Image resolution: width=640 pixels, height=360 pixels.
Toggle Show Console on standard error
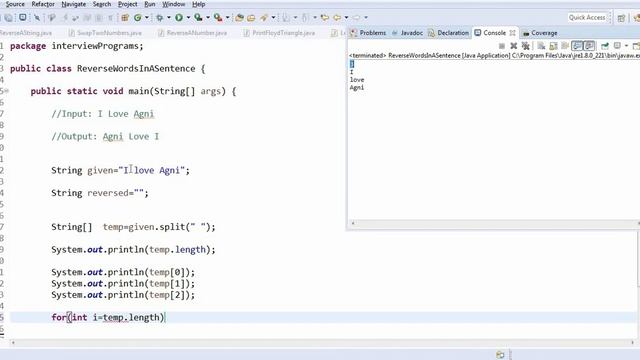[589, 46]
